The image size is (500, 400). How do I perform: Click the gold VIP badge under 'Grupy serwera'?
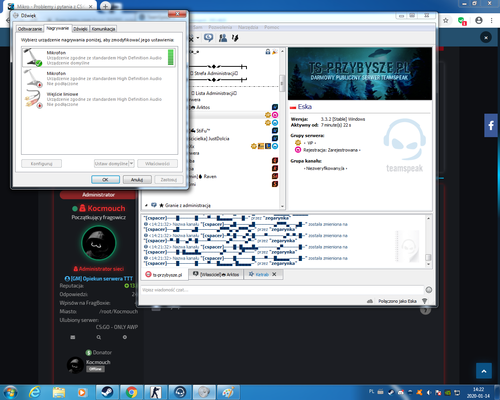(x=298, y=143)
